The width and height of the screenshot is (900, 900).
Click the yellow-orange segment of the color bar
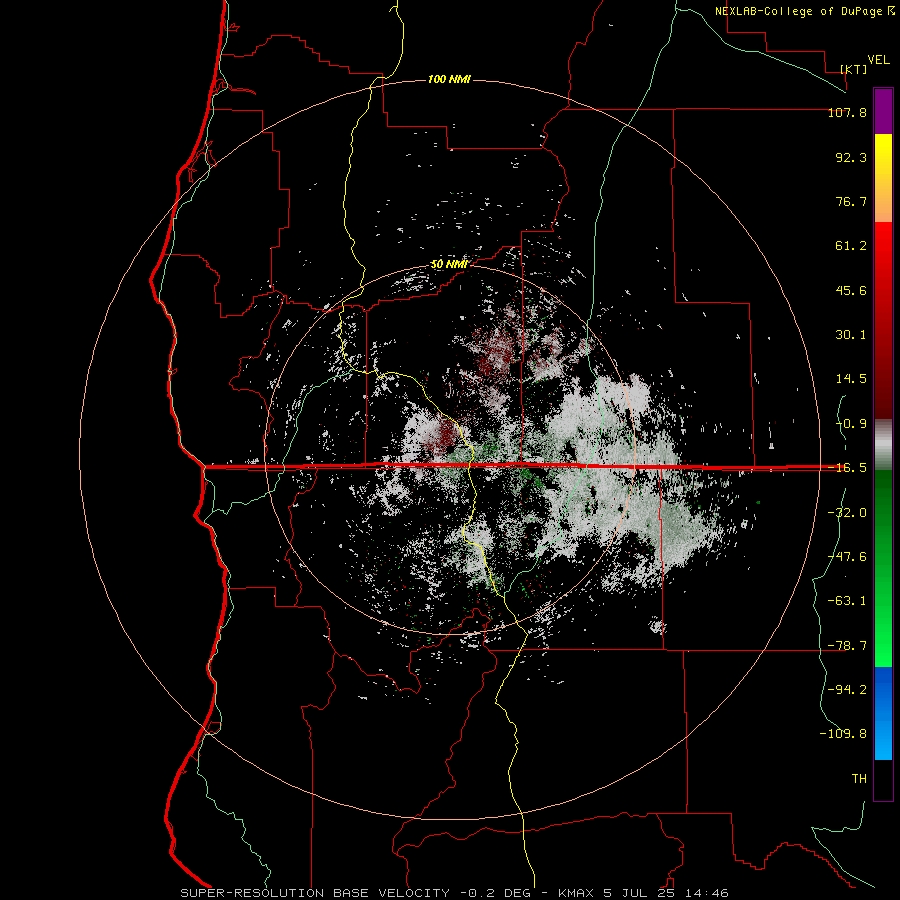click(883, 179)
